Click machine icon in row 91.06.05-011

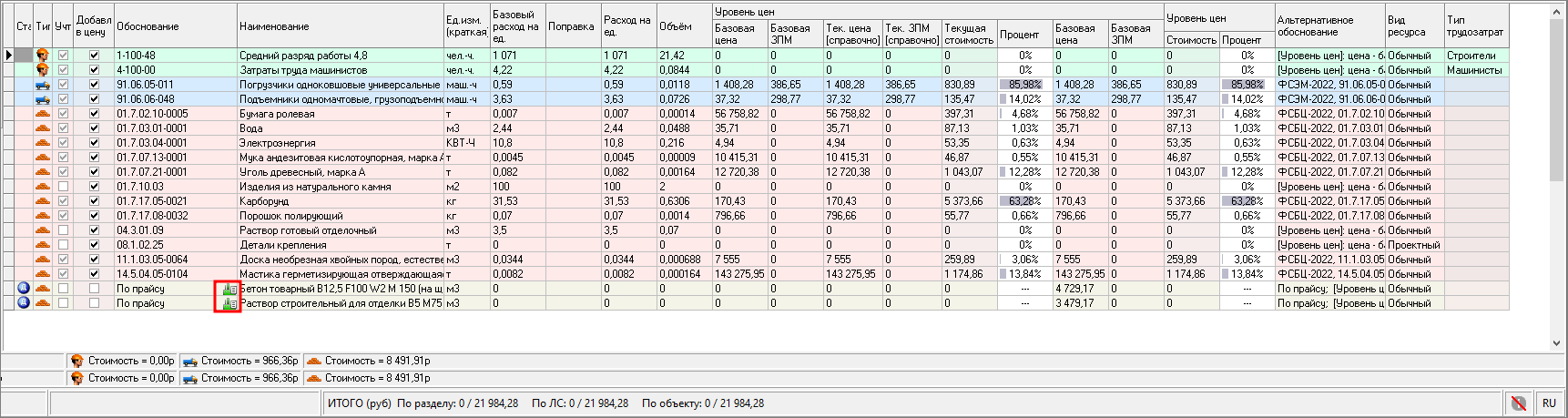pyautogui.click(x=43, y=85)
